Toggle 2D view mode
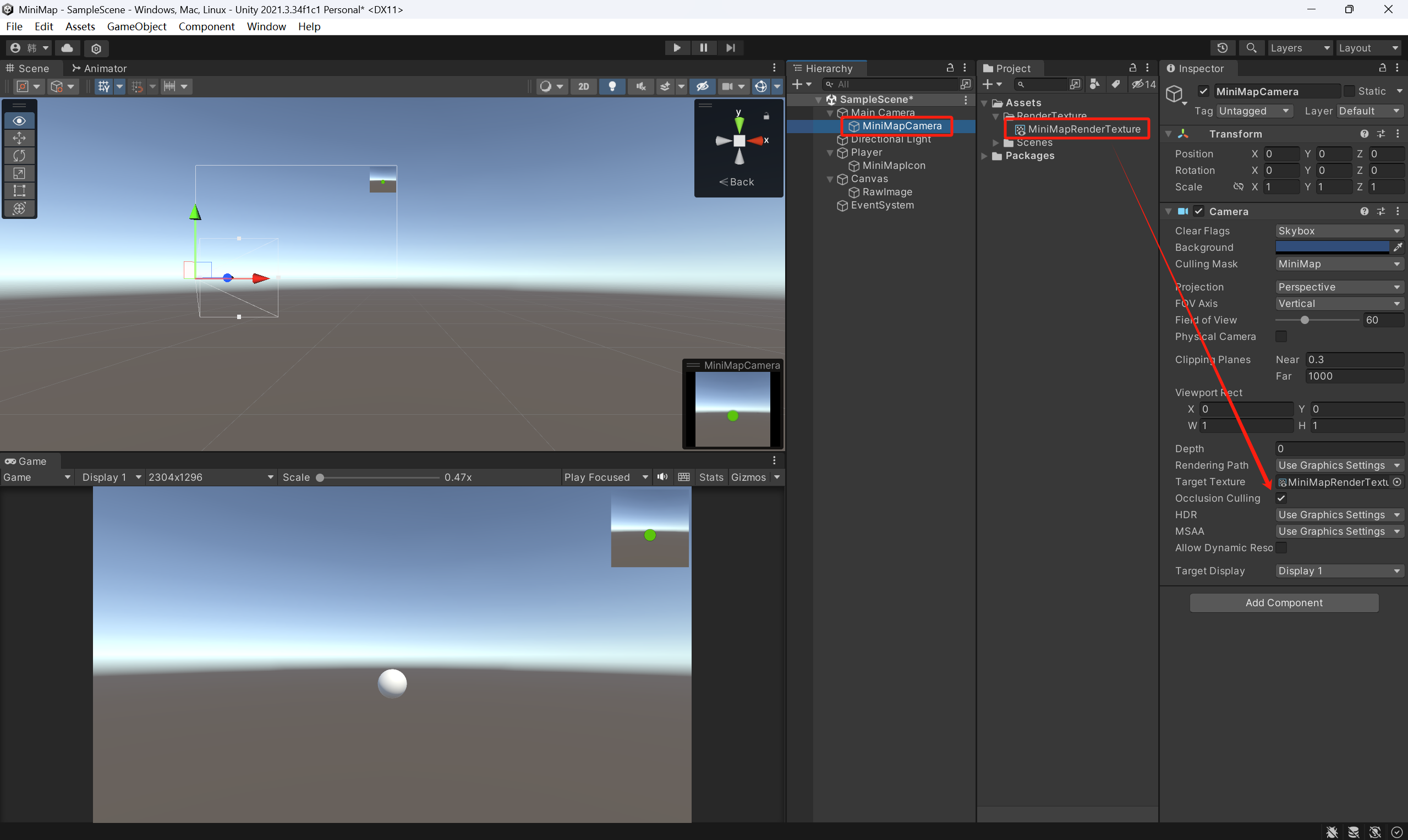Image resolution: width=1408 pixels, height=840 pixels. tap(583, 86)
